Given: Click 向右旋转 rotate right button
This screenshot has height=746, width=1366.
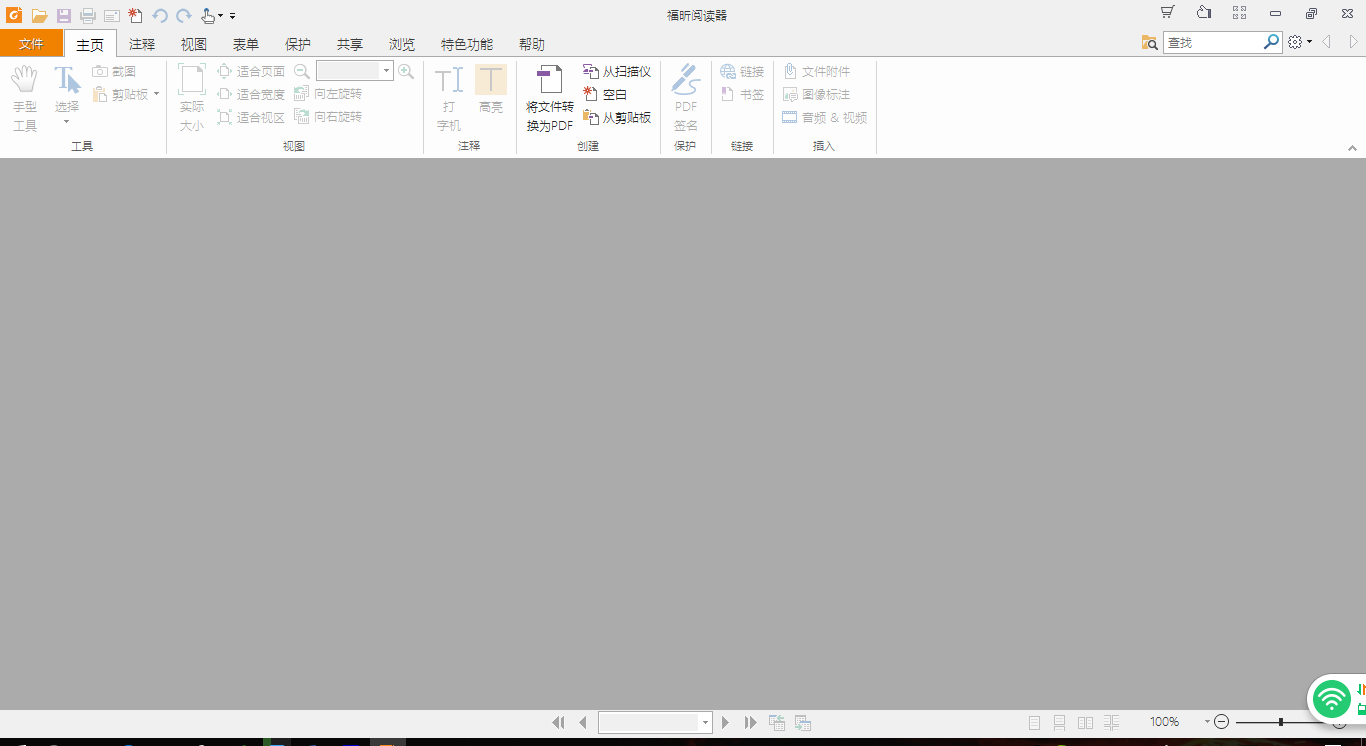Looking at the screenshot, I should (328, 117).
